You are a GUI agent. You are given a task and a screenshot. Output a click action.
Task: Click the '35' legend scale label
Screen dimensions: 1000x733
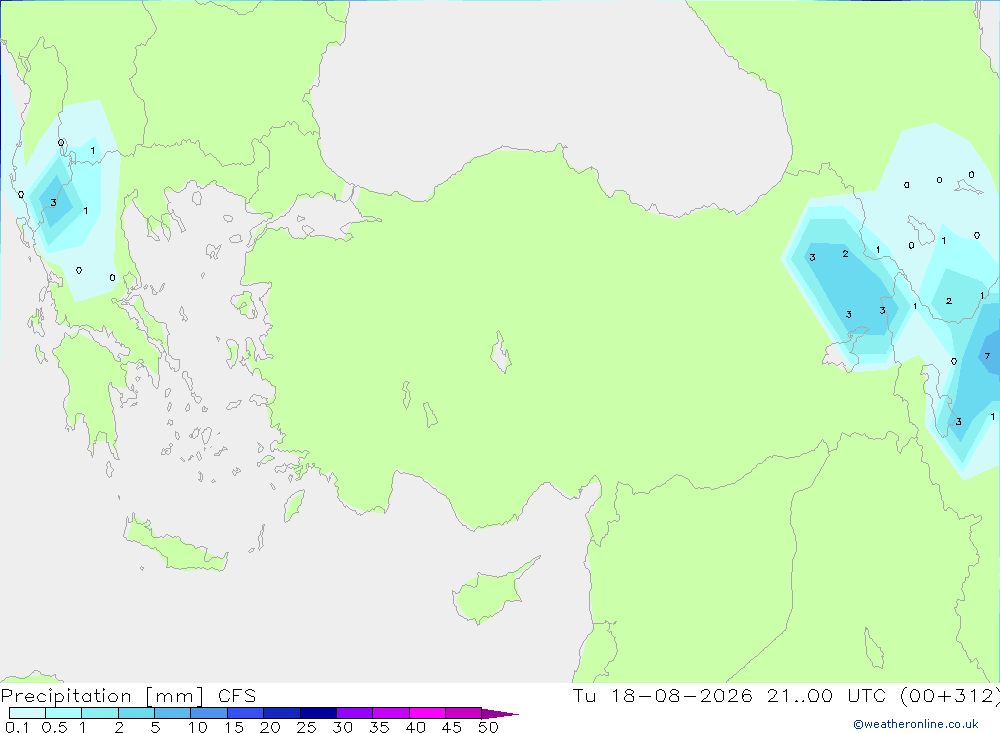click(379, 727)
